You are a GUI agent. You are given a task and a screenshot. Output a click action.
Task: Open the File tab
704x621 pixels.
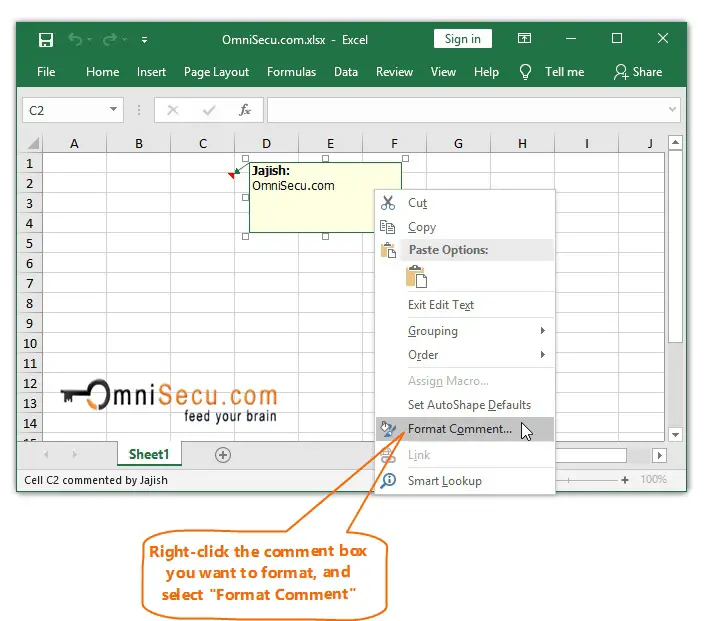(46, 72)
